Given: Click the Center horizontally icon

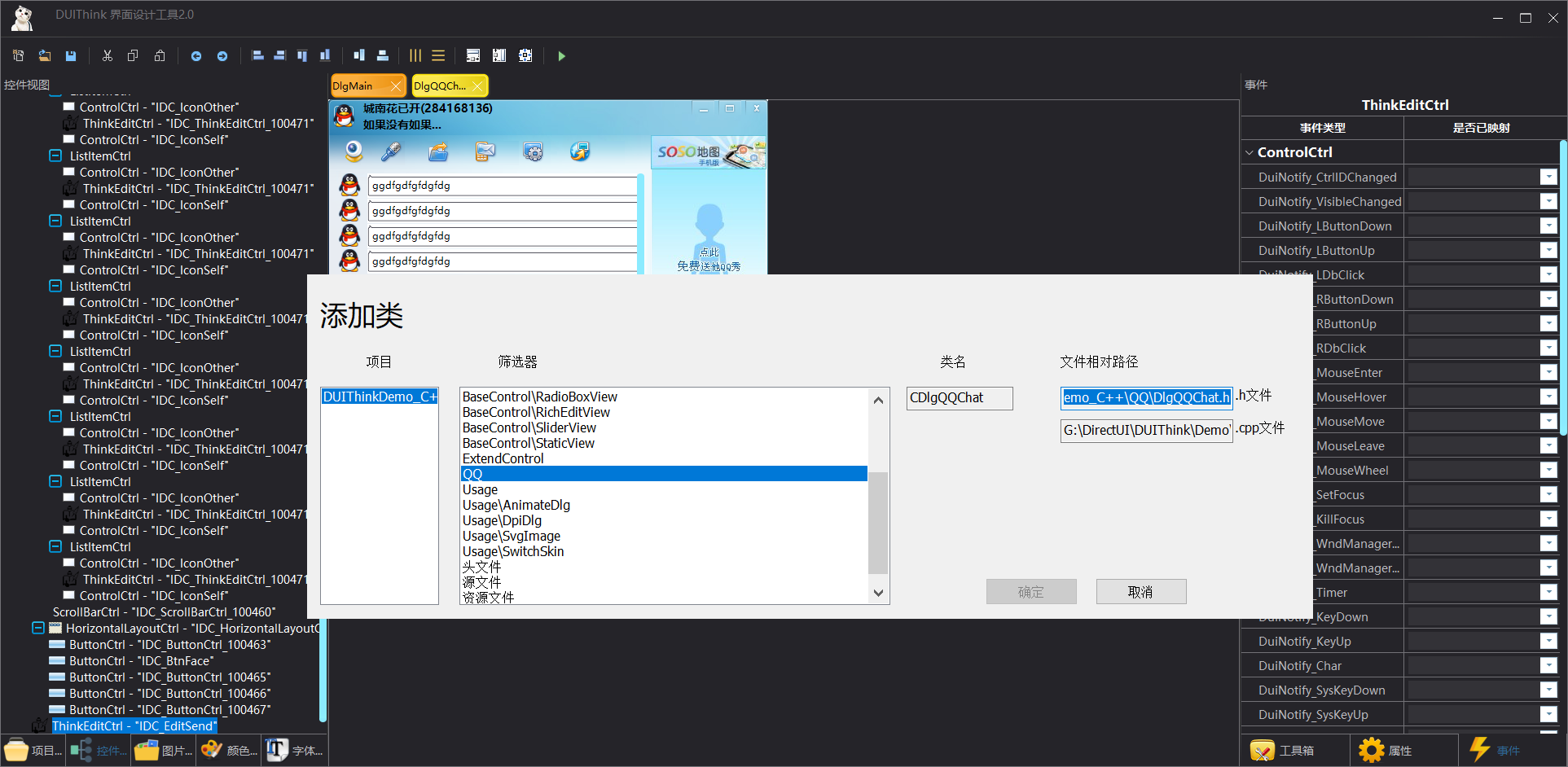Looking at the screenshot, I should 359,55.
